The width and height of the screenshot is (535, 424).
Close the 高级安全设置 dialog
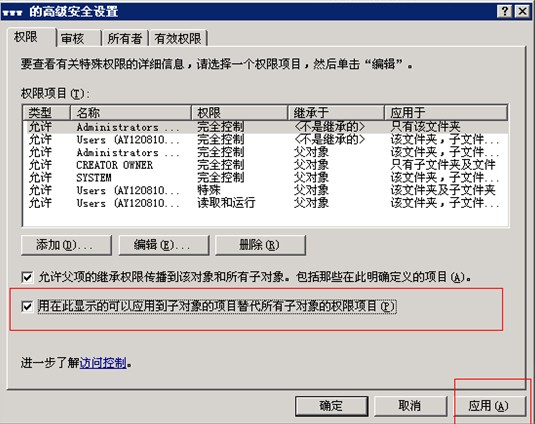522,12
